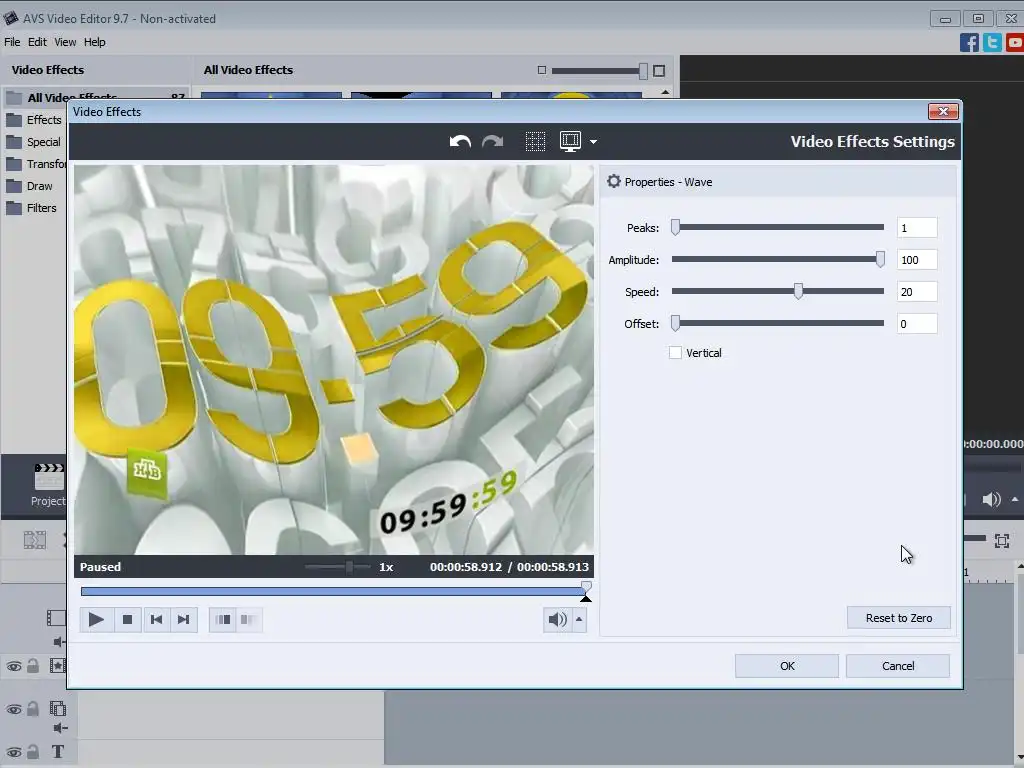Open the File menu

point(12,42)
